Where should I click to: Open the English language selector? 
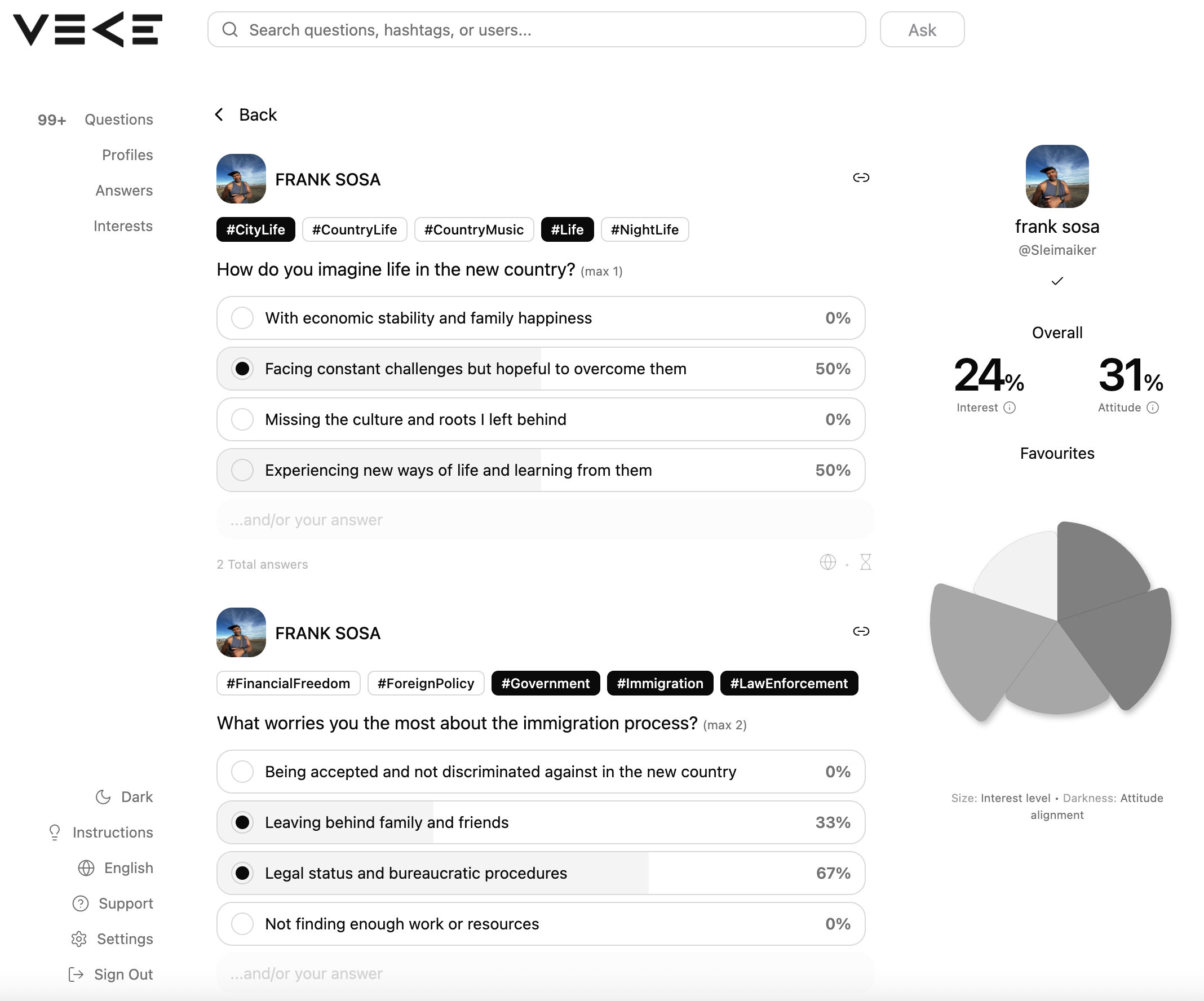116,868
